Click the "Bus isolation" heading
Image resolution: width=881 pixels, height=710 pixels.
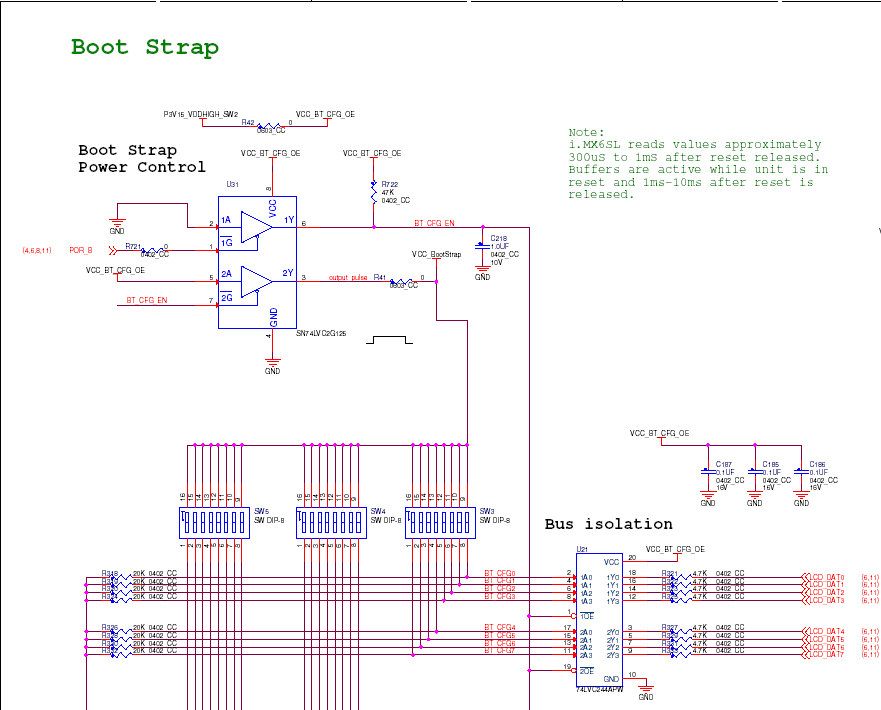(608, 524)
